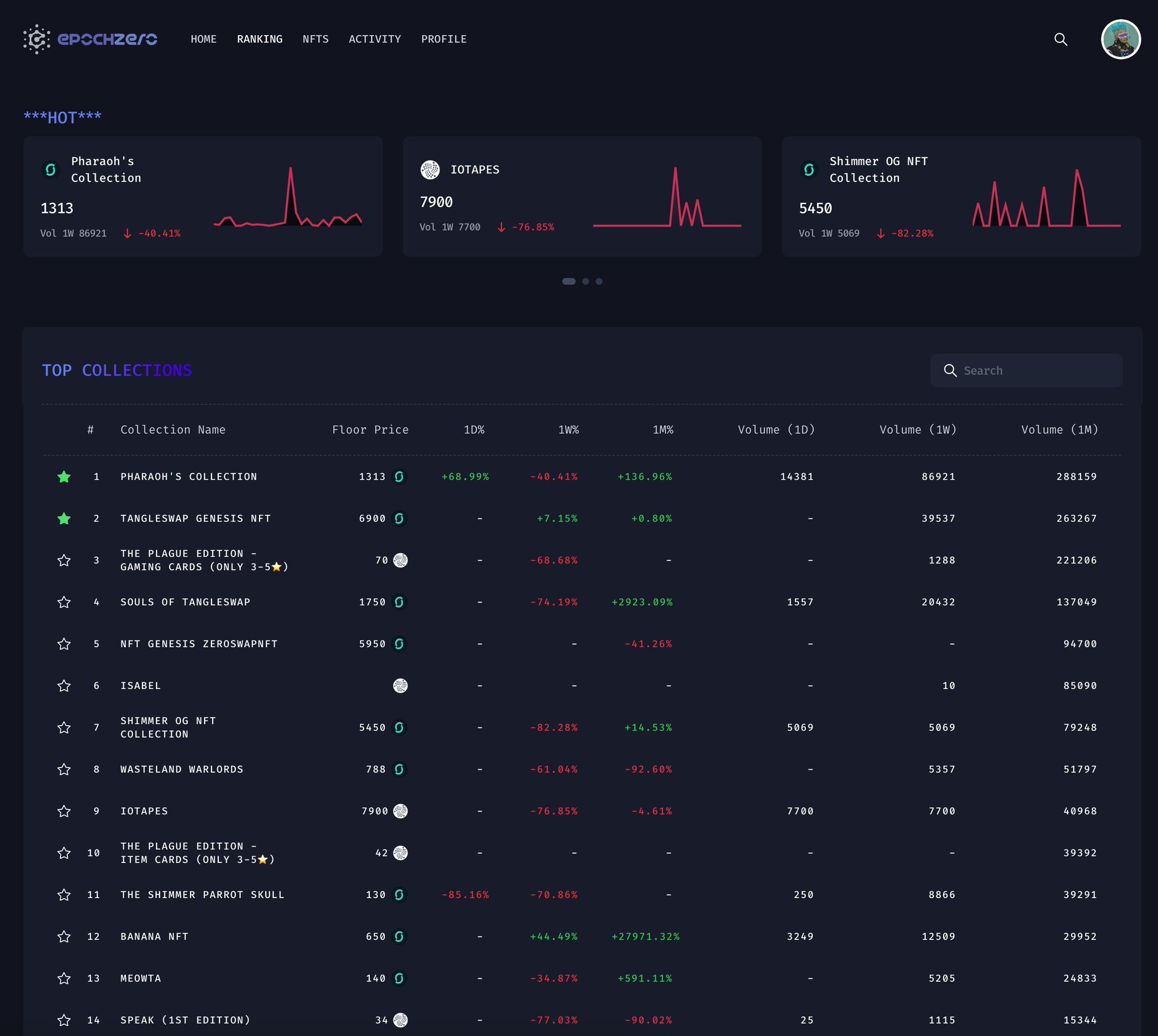Click the IOTA icon on the IOTAPES hot card
Screen dimensions: 1158x1036
(430, 170)
